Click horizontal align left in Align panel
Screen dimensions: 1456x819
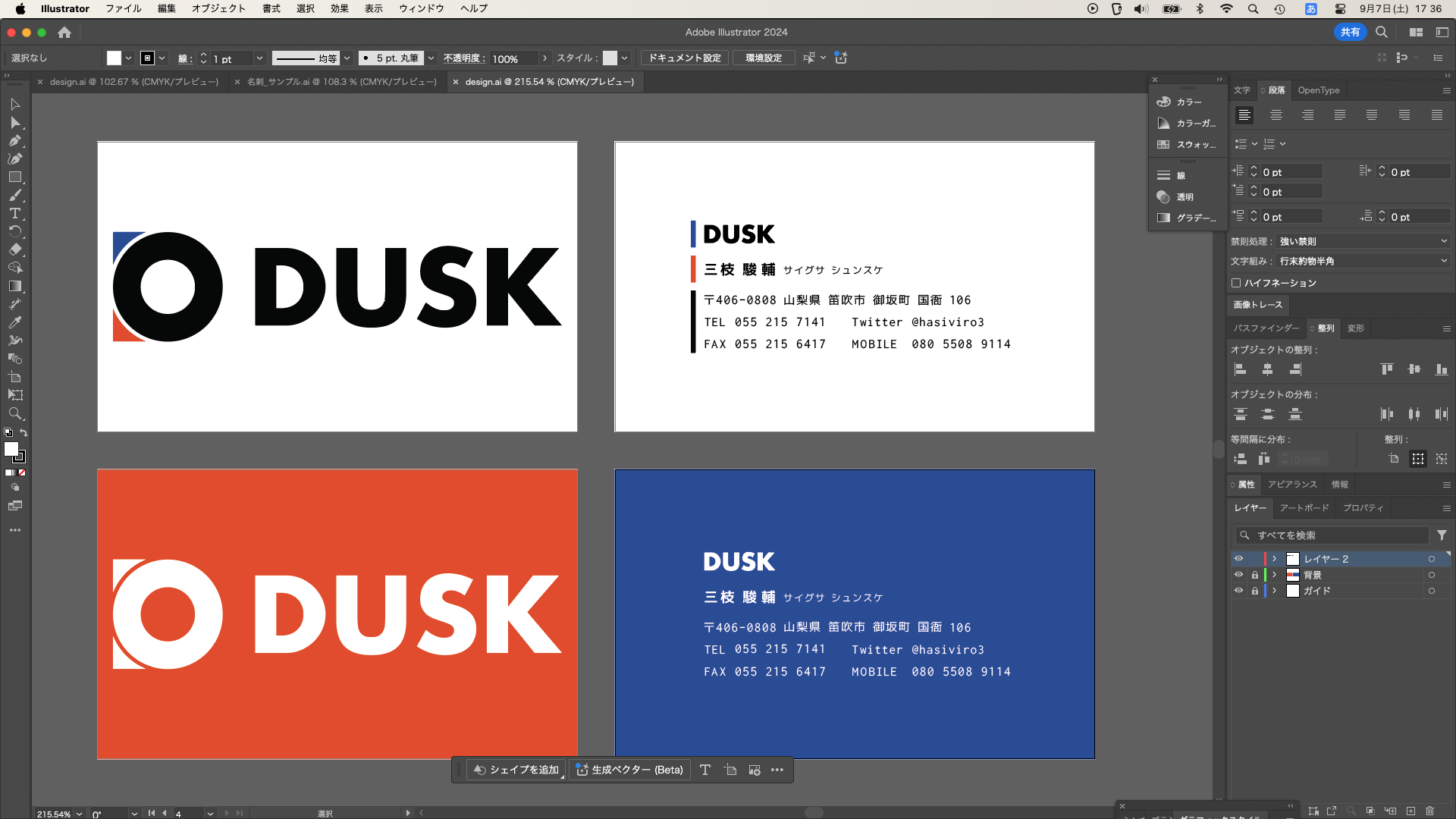click(1241, 369)
